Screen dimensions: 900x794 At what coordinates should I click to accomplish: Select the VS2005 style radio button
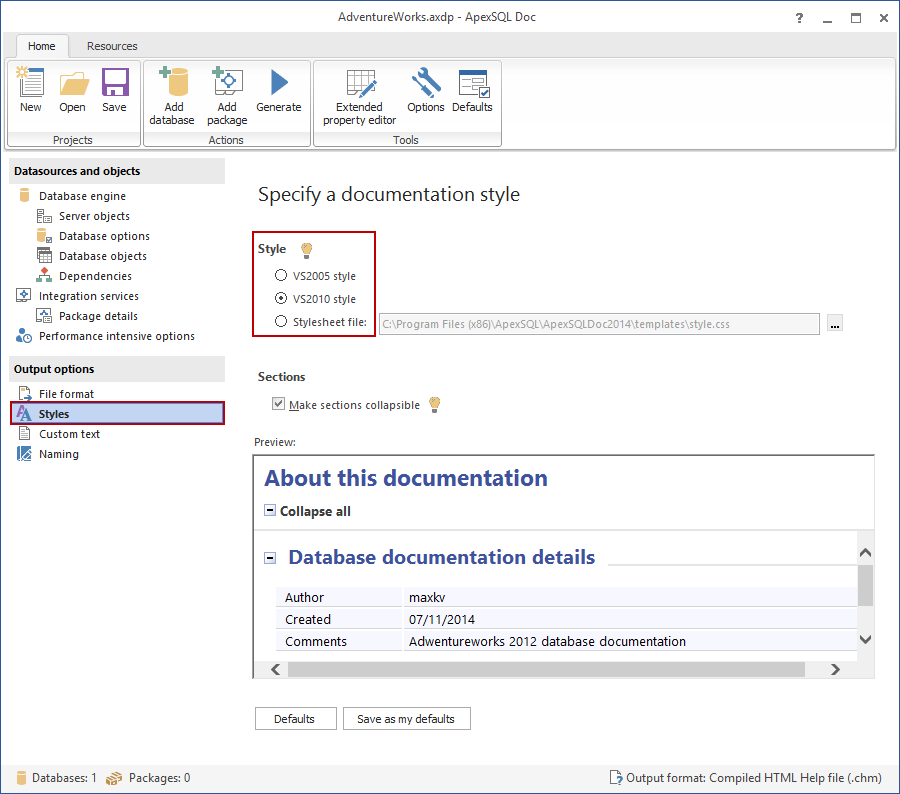281,276
